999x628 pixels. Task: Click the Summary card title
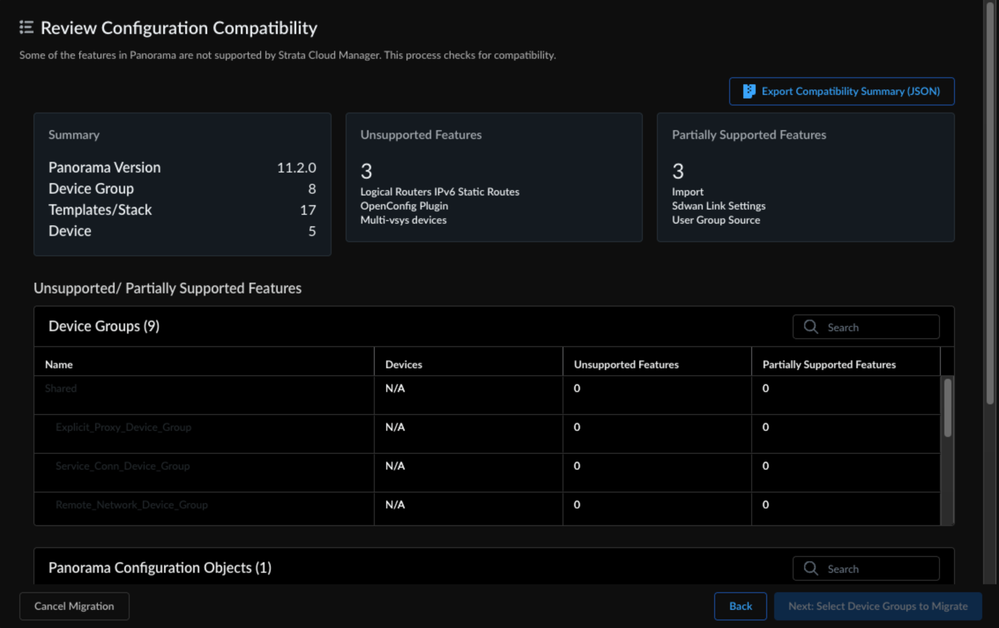[x=74, y=134]
